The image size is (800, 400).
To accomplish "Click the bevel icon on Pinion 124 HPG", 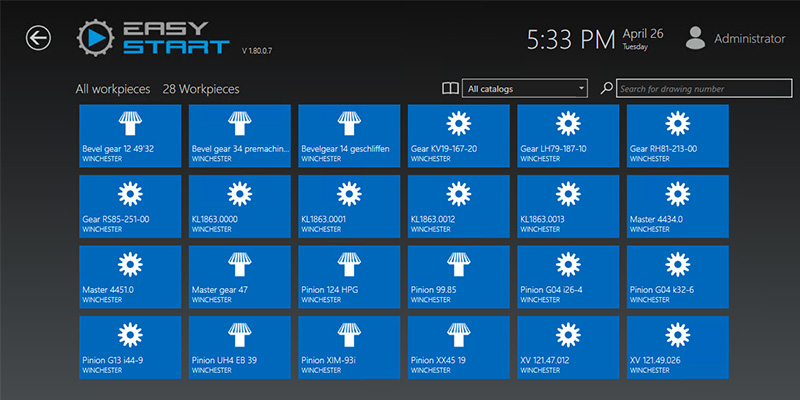I will [349, 265].
